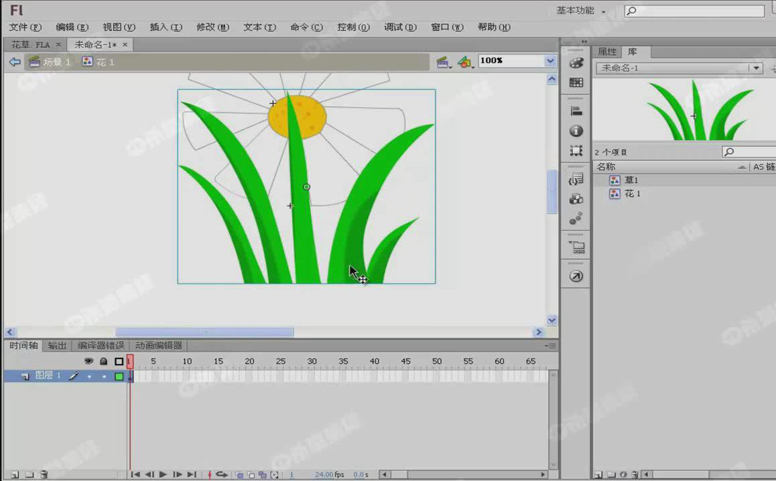The height and width of the screenshot is (481, 776).
Task: Click the back arrow in edit bar
Action: click(x=14, y=62)
